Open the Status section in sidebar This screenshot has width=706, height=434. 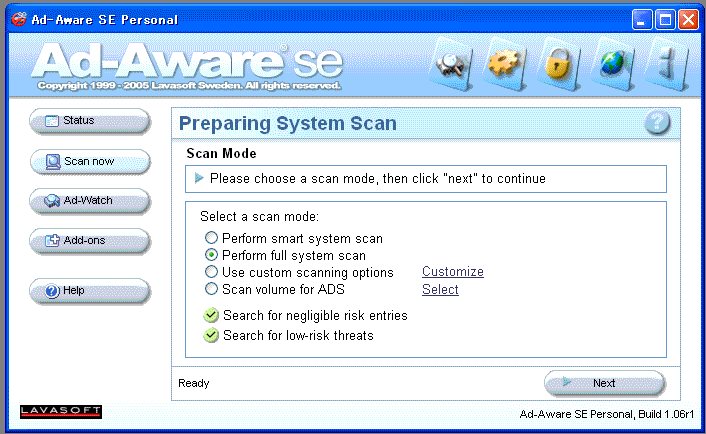click(90, 121)
